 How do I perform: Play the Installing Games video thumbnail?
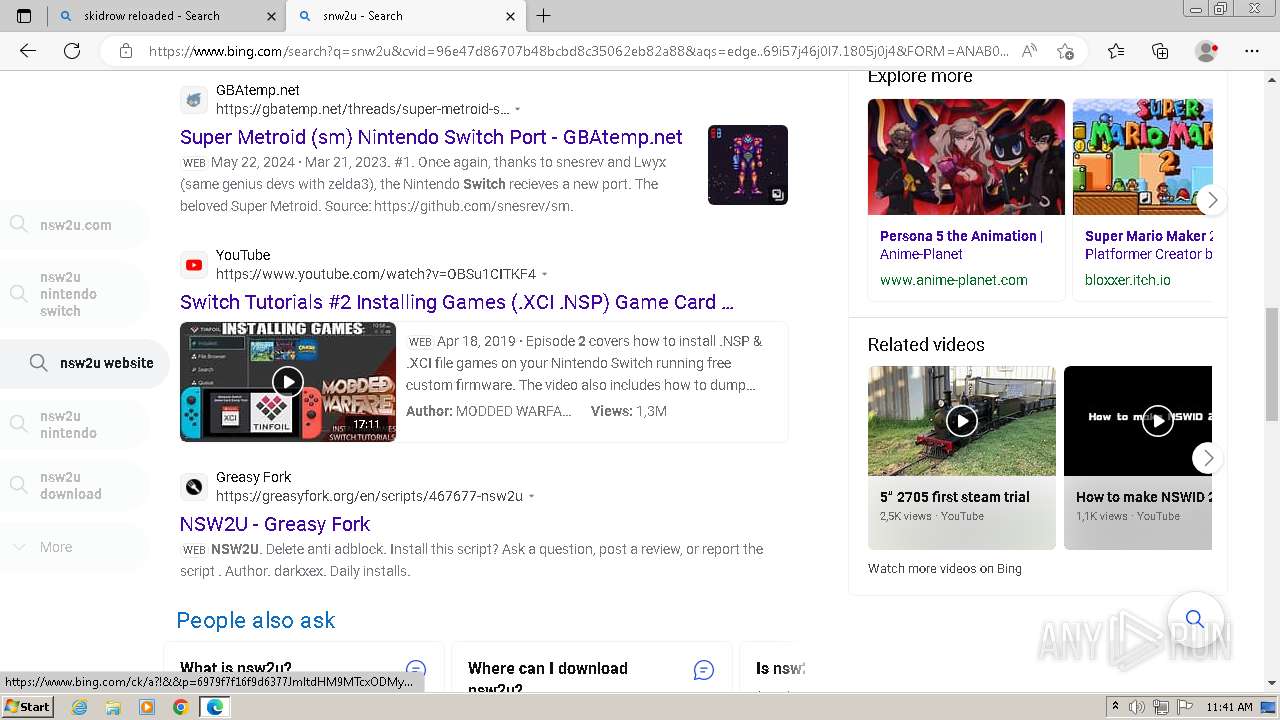(288, 381)
